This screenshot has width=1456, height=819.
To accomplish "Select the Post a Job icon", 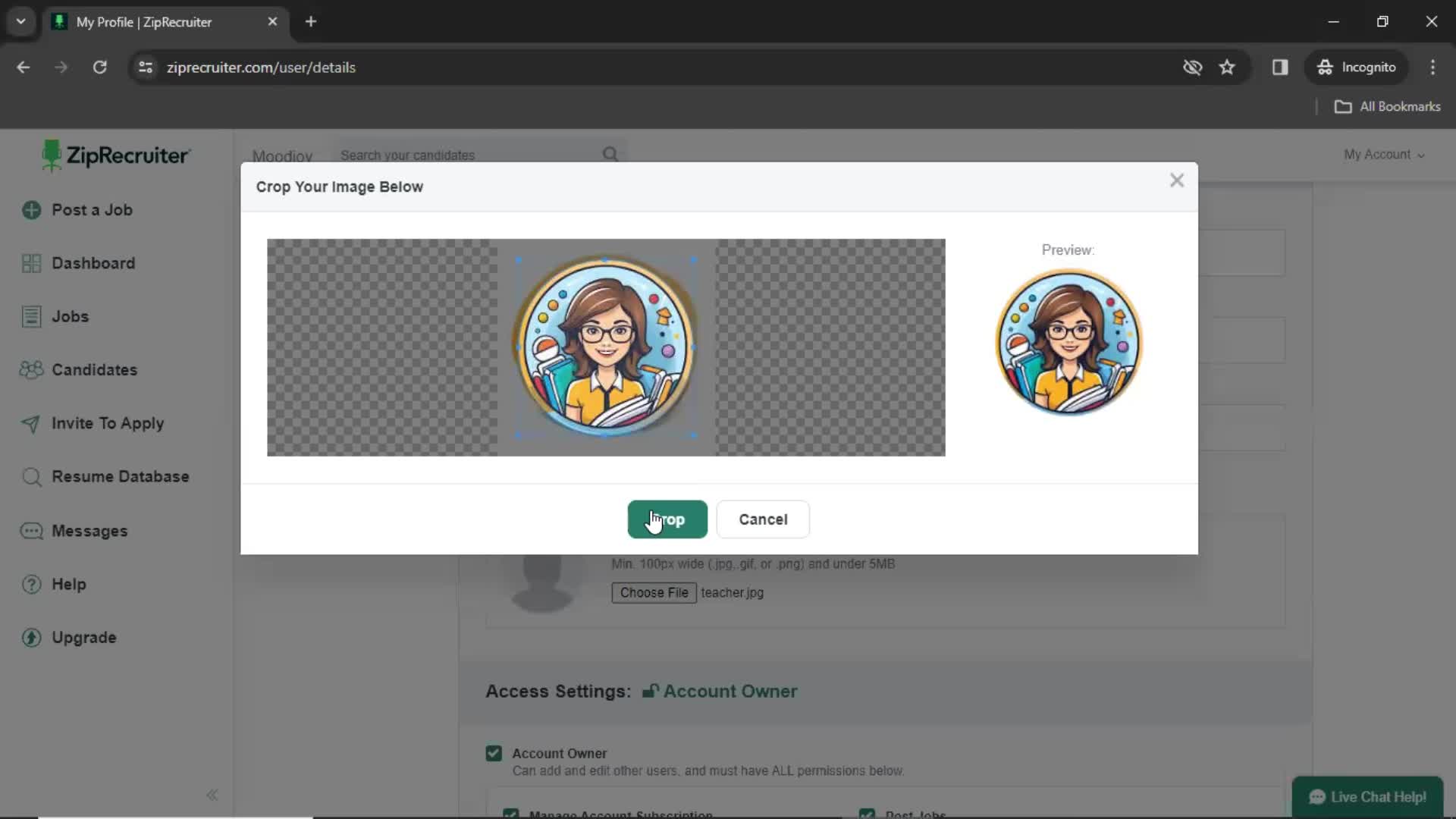I will [32, 209].
